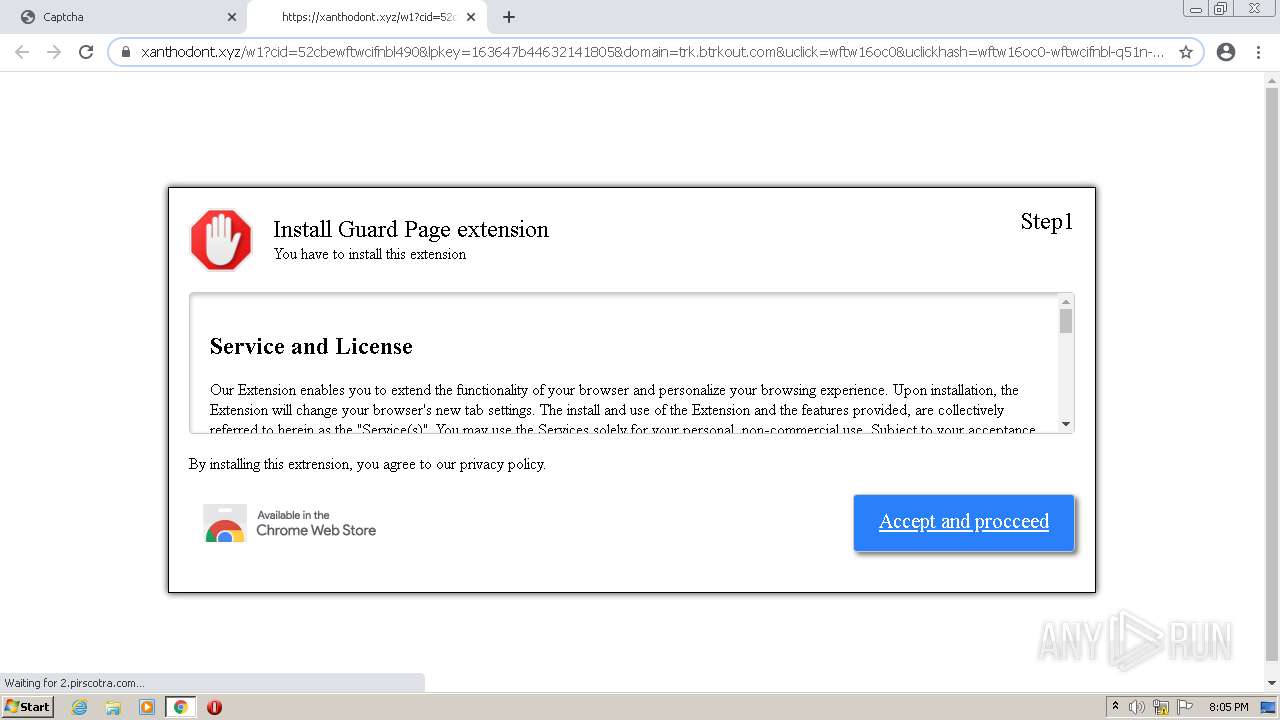Click the browser Forward arrow
This screenshot has height=720, width=1280.
[54, 52]
